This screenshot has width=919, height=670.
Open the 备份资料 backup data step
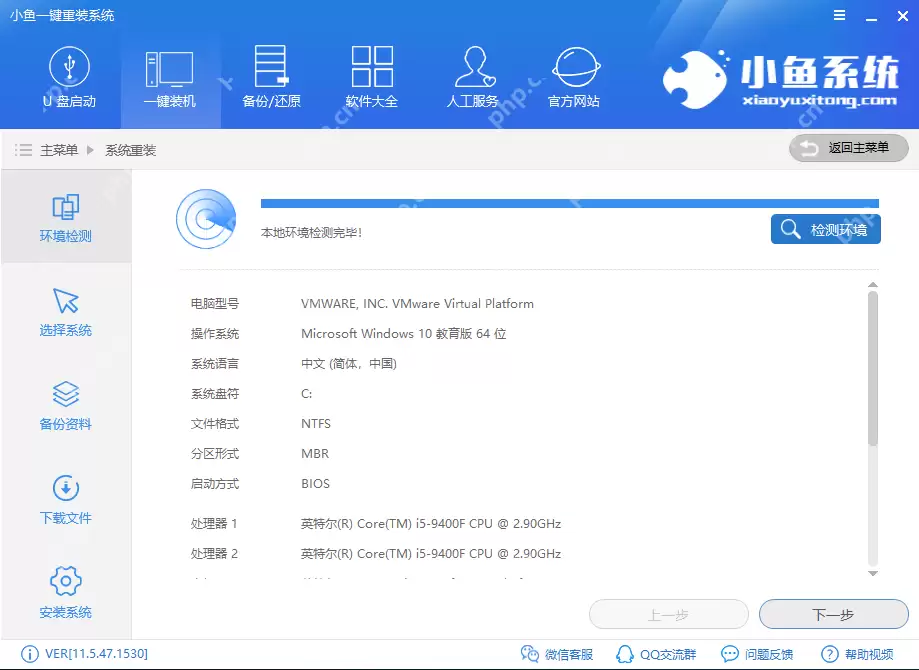tap(65, 405)
